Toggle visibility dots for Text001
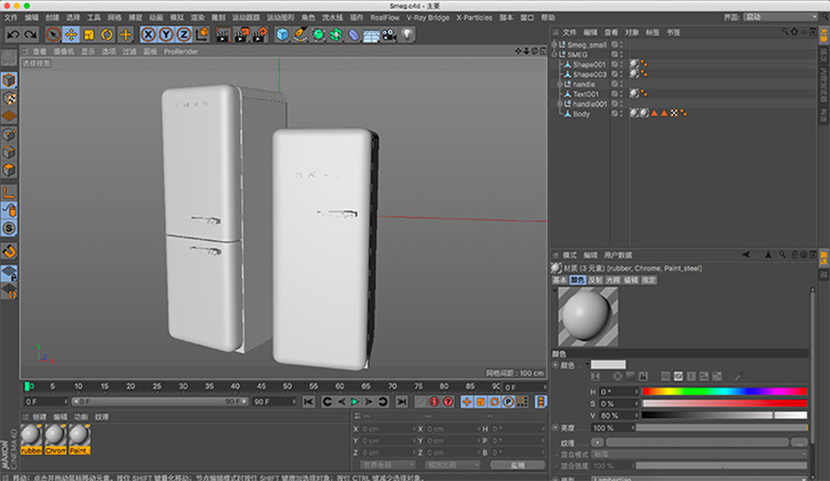830x481 pixels. click(621, 94)
